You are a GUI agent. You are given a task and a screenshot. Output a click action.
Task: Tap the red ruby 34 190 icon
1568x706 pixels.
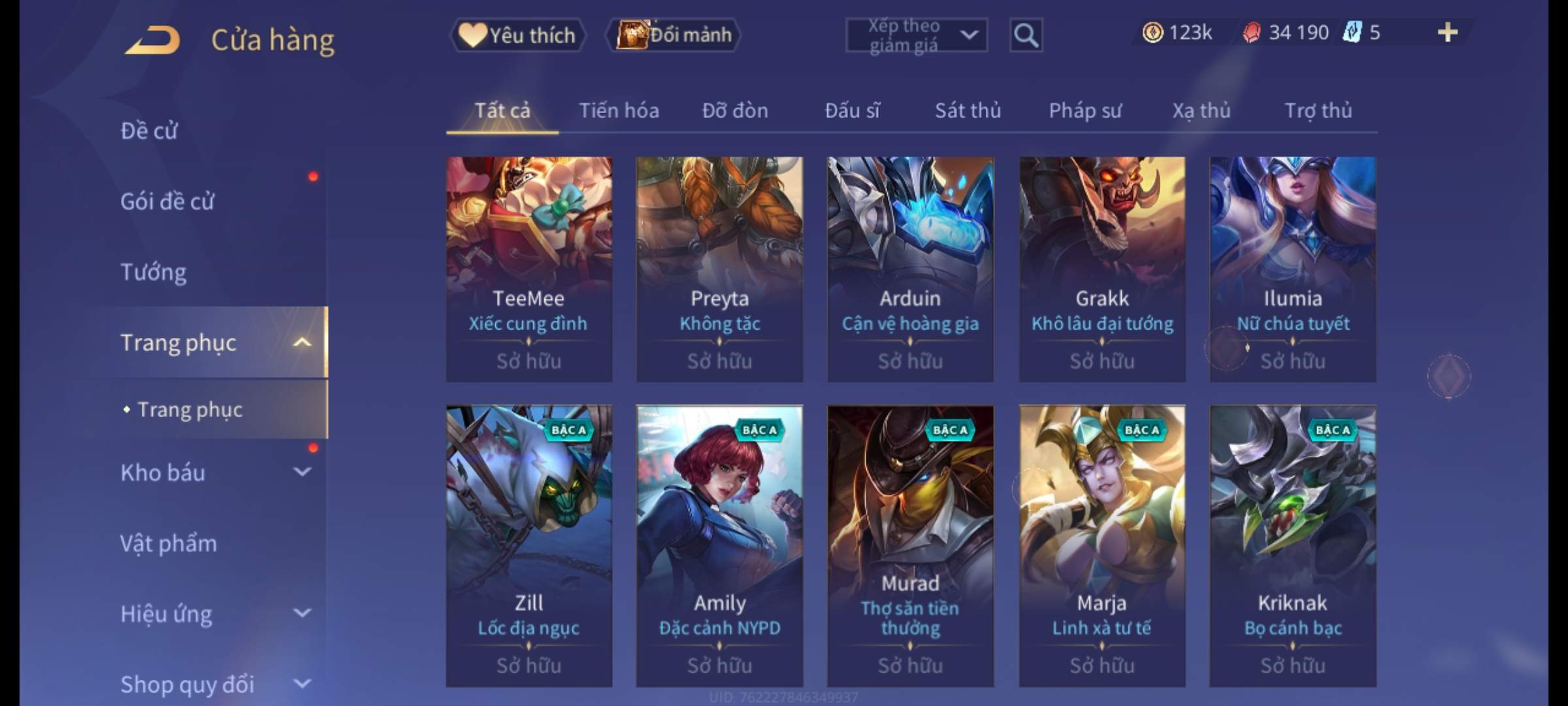[1251, 32]
